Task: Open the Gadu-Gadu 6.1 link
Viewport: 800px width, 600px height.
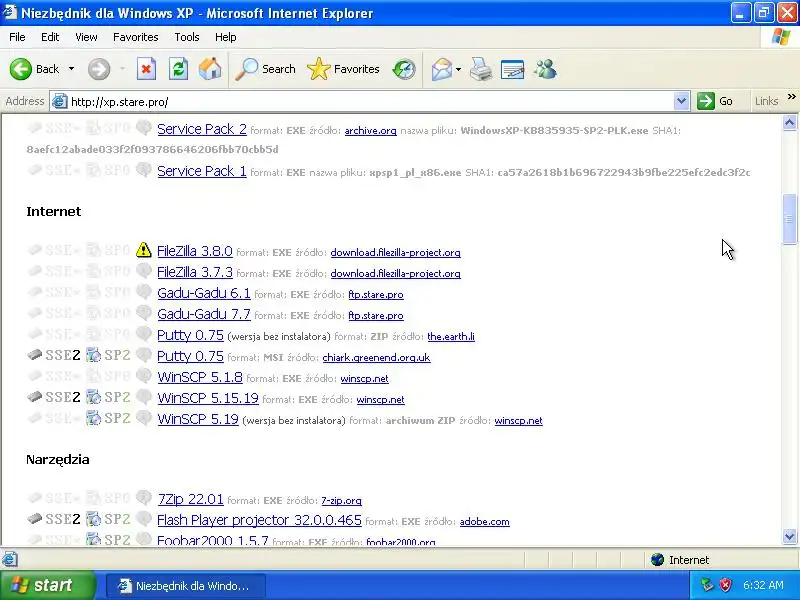Action: click(x=204, y=293)
